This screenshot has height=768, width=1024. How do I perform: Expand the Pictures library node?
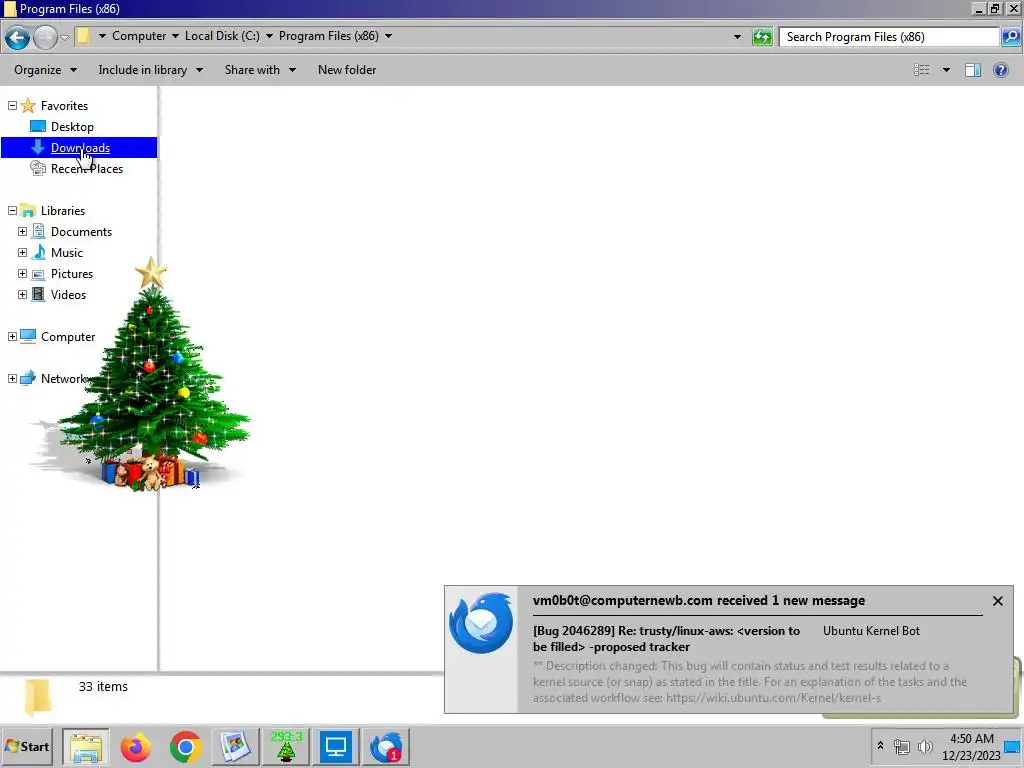pos(22,273)
